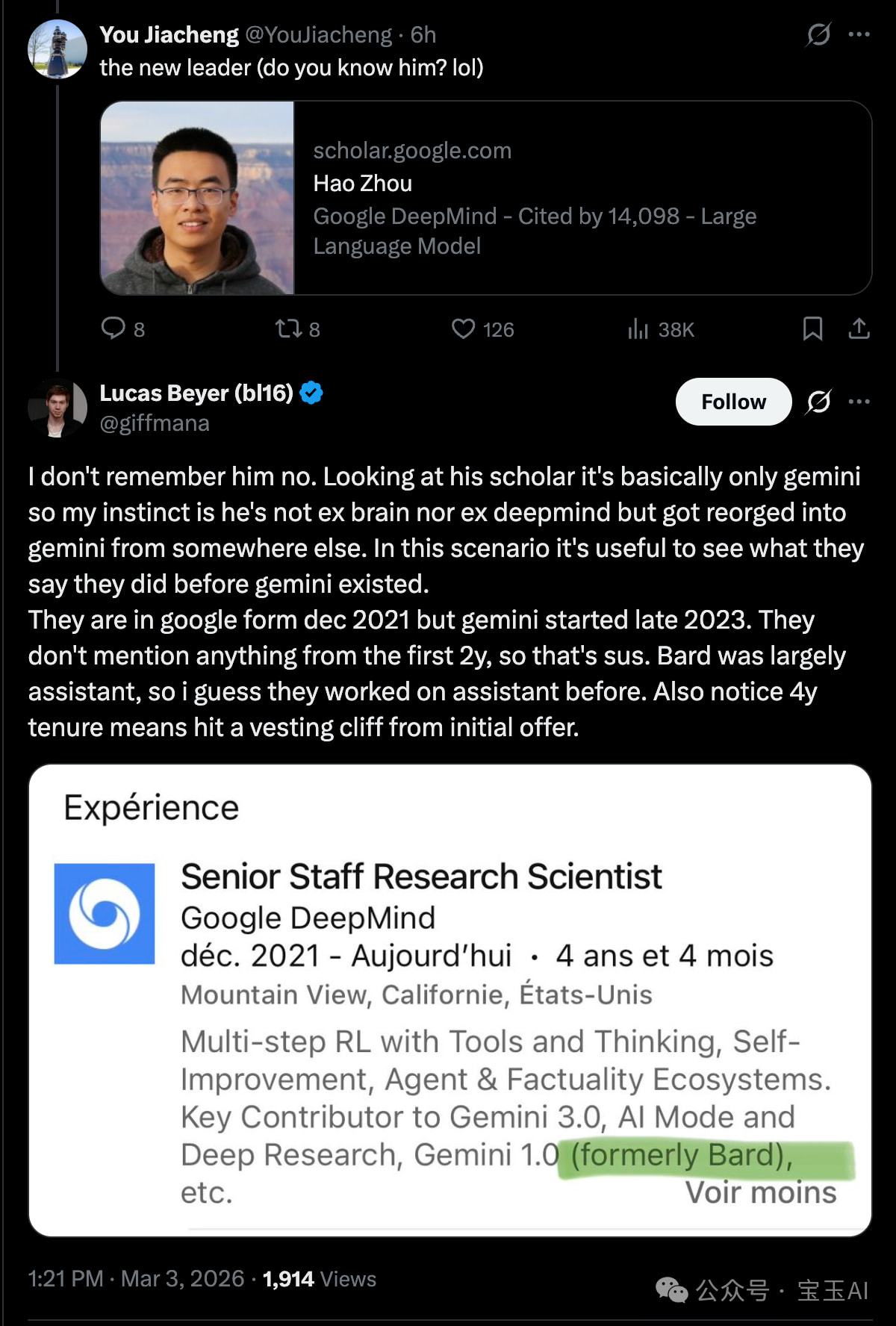896x1326 pixels.
Task: Follow Lucas Beyer
Action: point(733,402)
